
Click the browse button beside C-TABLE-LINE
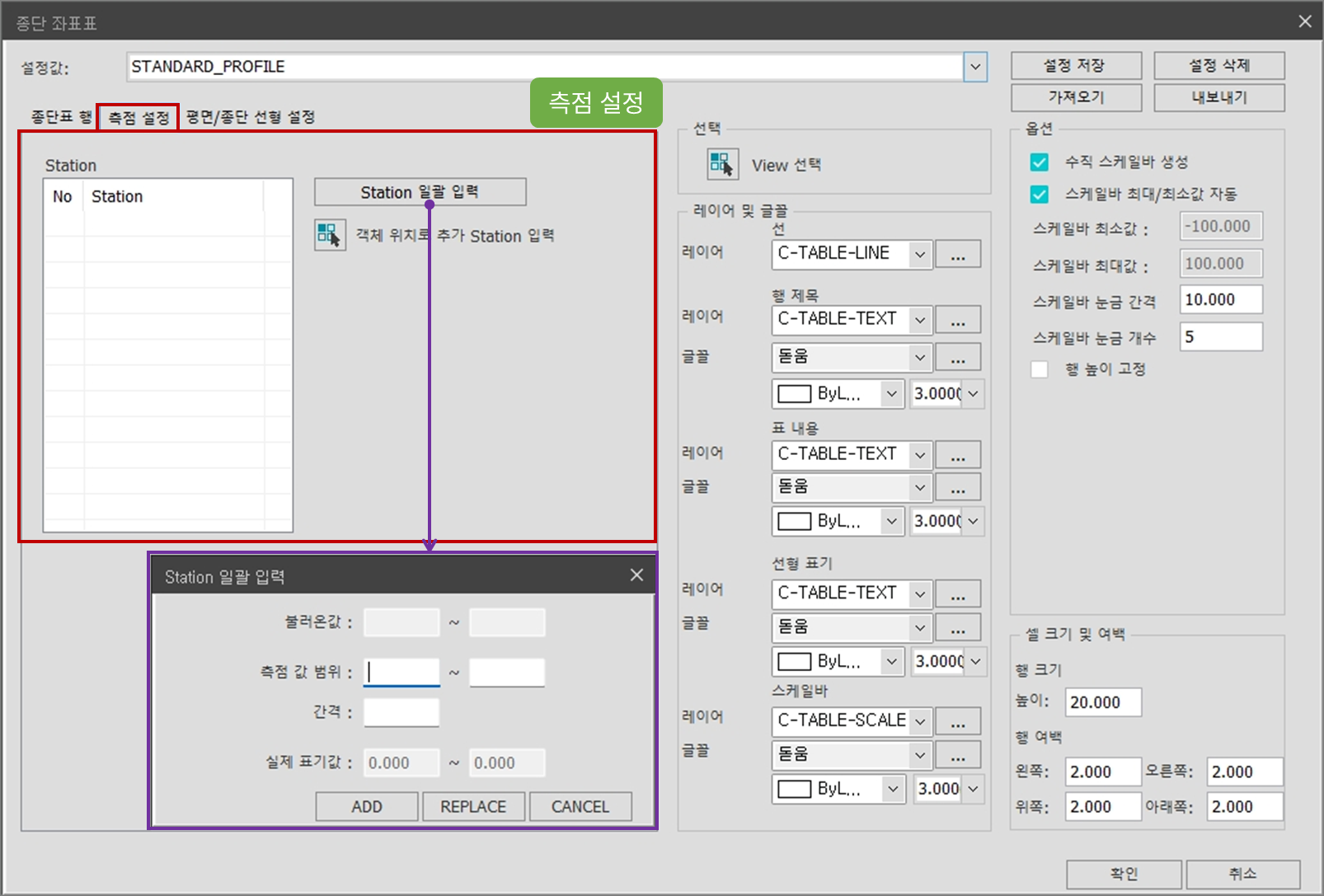pos(958,254)
